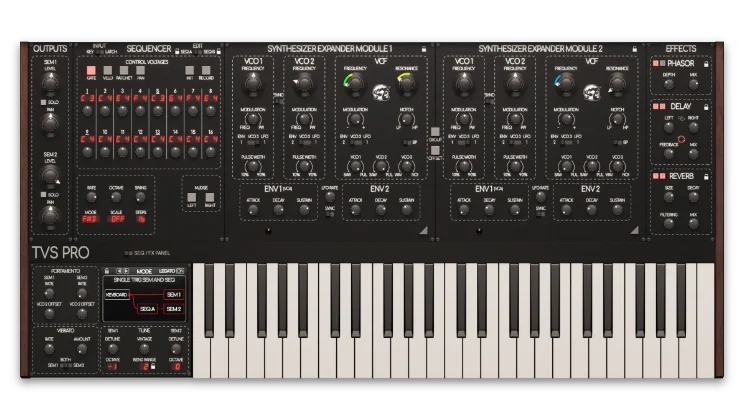743x420 pixels.
Task: Click sequencer step 1 note display
Action: [87, 99]
